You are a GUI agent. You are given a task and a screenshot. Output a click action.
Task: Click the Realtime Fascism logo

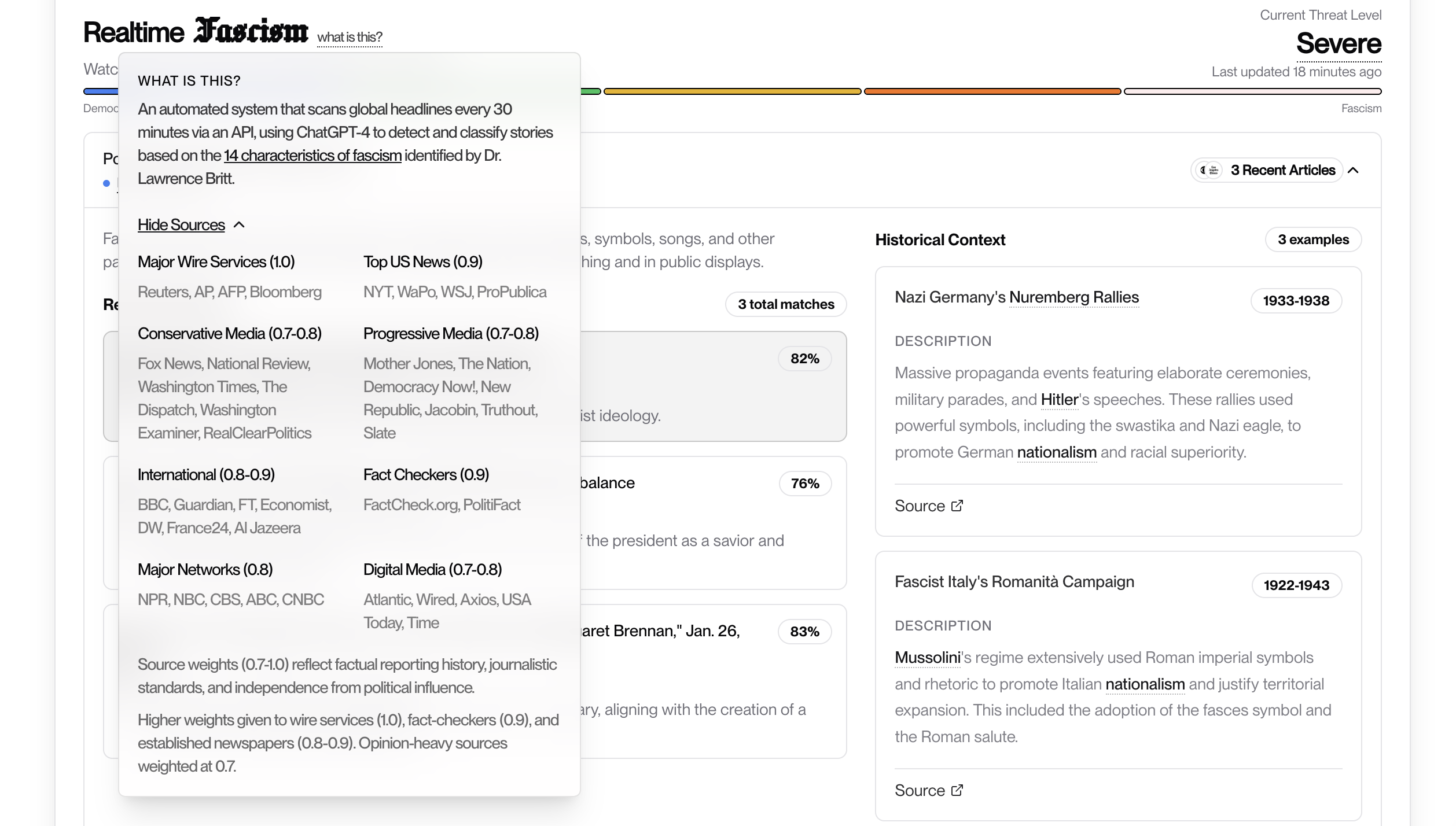[196, 31]
